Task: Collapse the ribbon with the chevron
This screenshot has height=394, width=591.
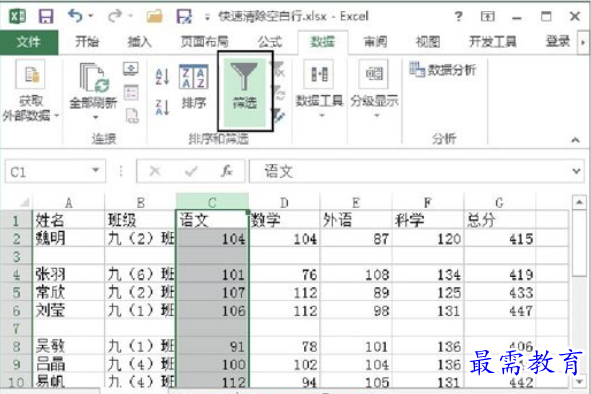Action: pos(575,140)
